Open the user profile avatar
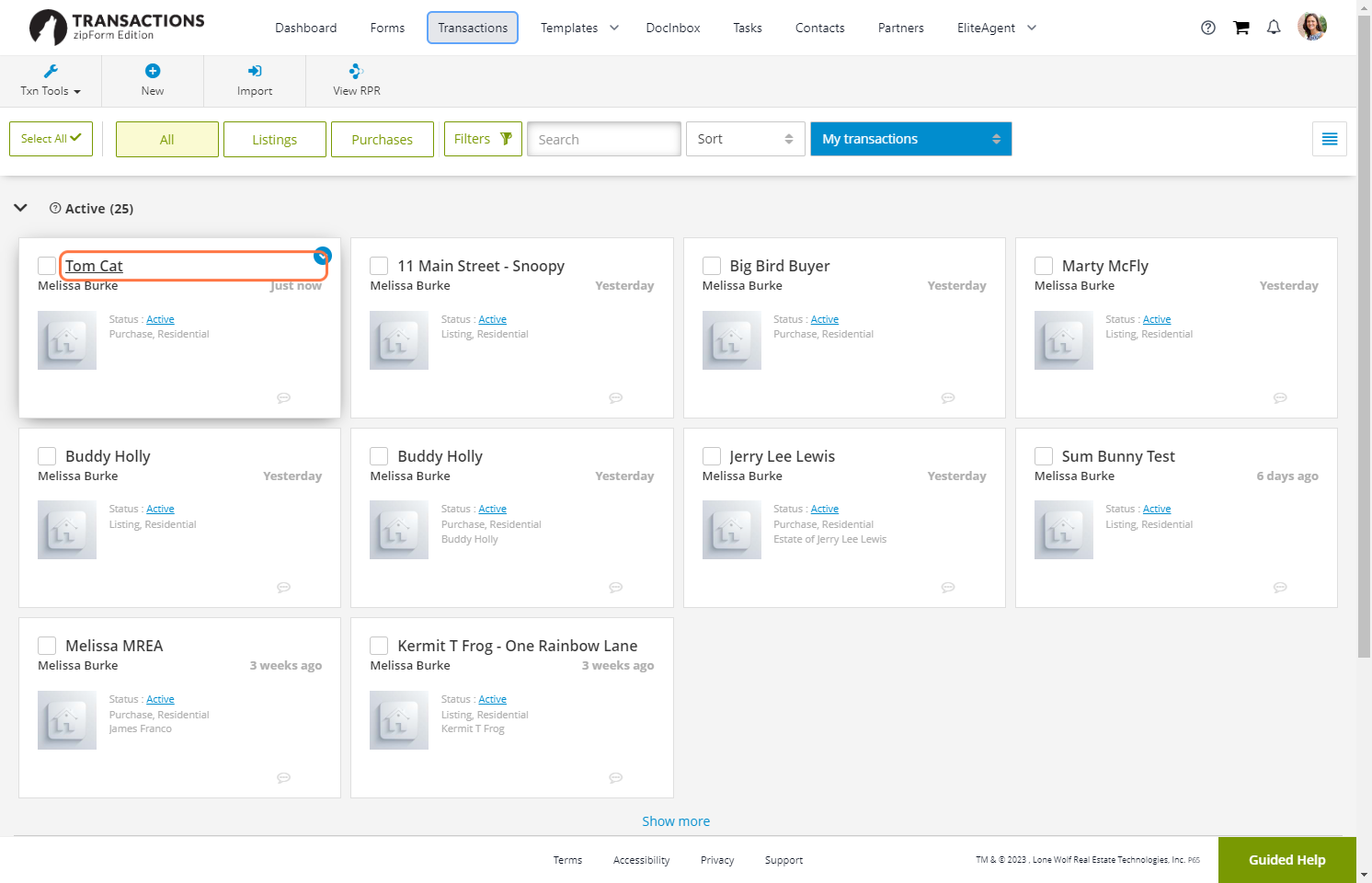The width and height of the screenshot is (1372, 883). pyautogui.click(x=1312, y=27)
